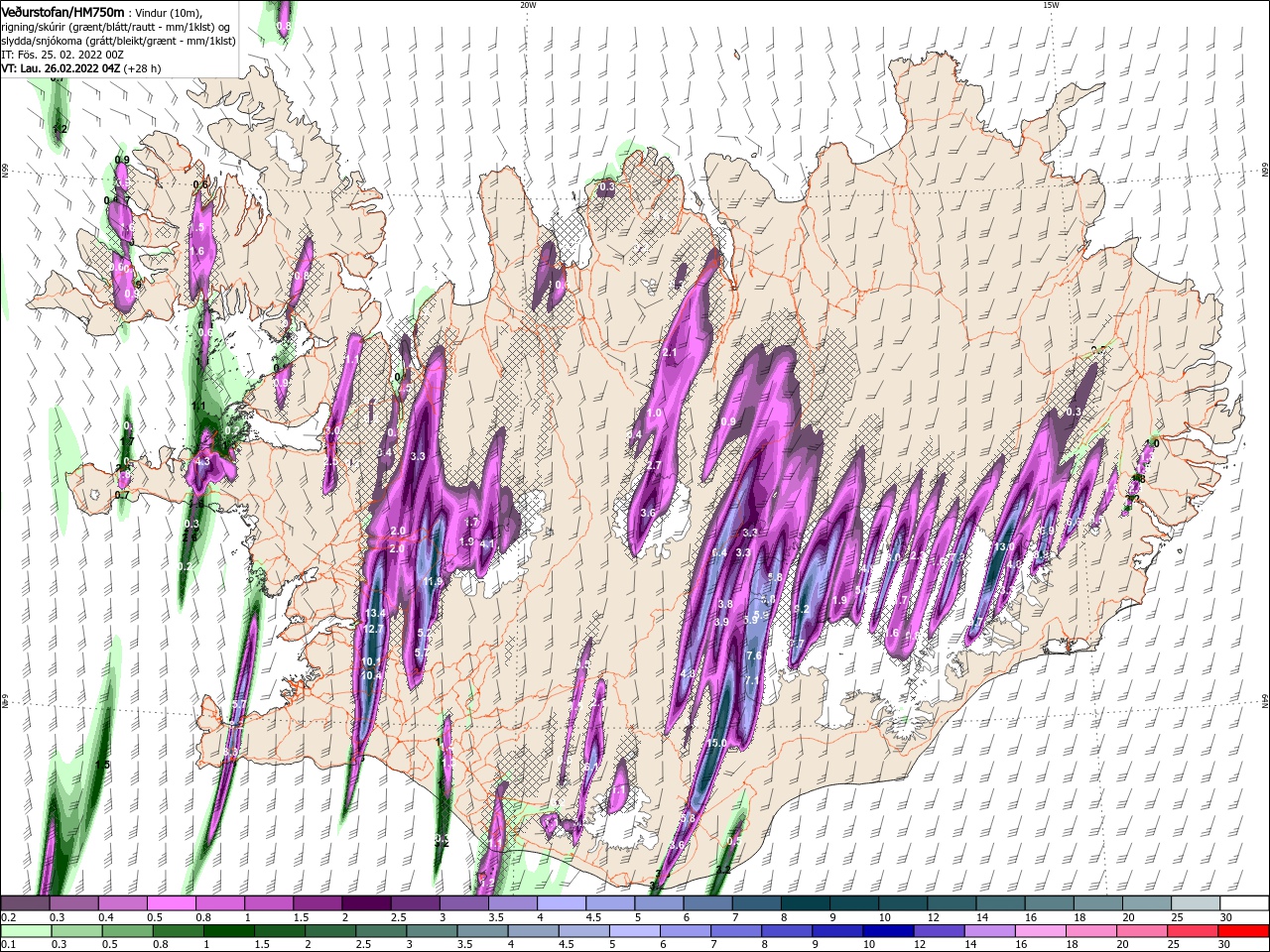Pick the dark blue swatch labeled 10, bottom row
Image resolution: width=1270 pixels, height=952 pixels.
click(886, 932)
